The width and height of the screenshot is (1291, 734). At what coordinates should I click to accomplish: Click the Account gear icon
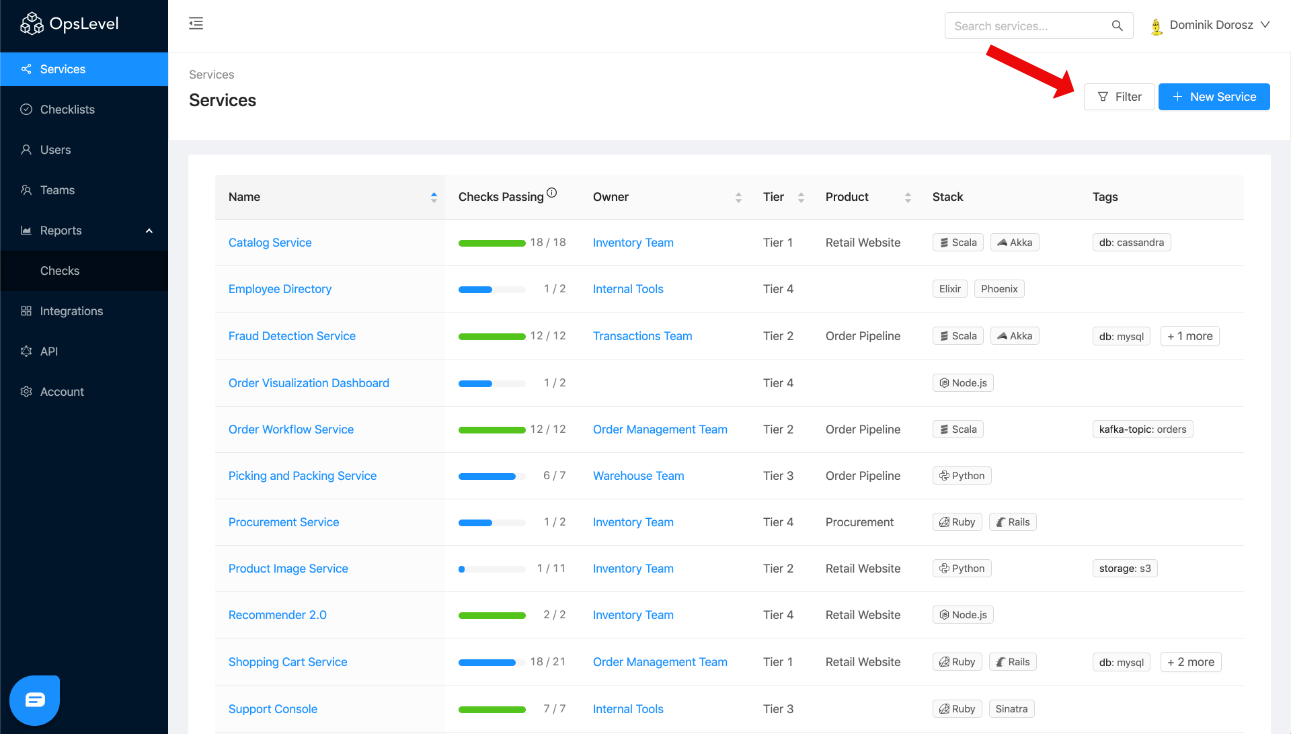26,392
